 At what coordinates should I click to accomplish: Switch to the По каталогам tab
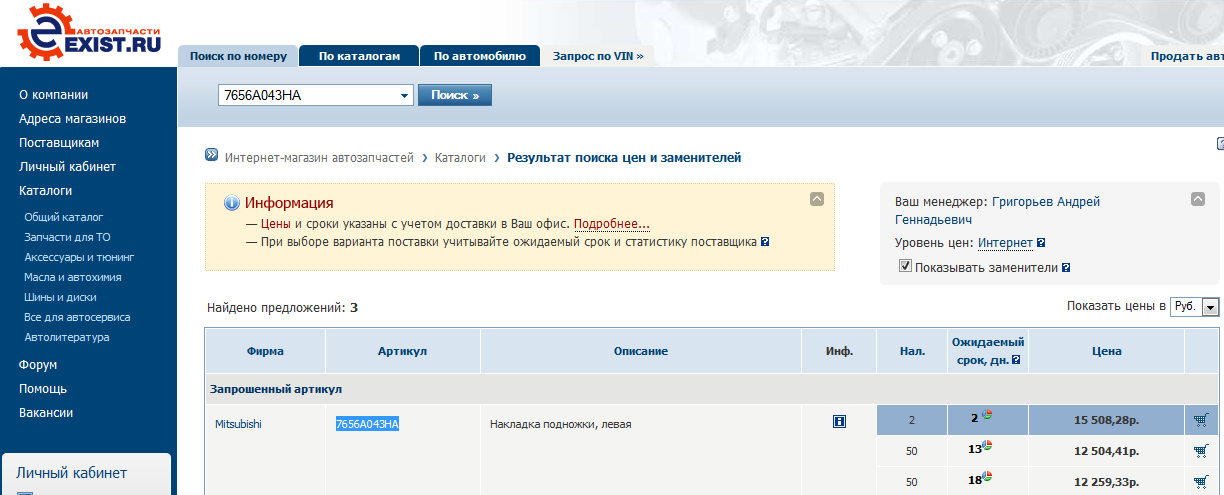click(x=359, y=56)
